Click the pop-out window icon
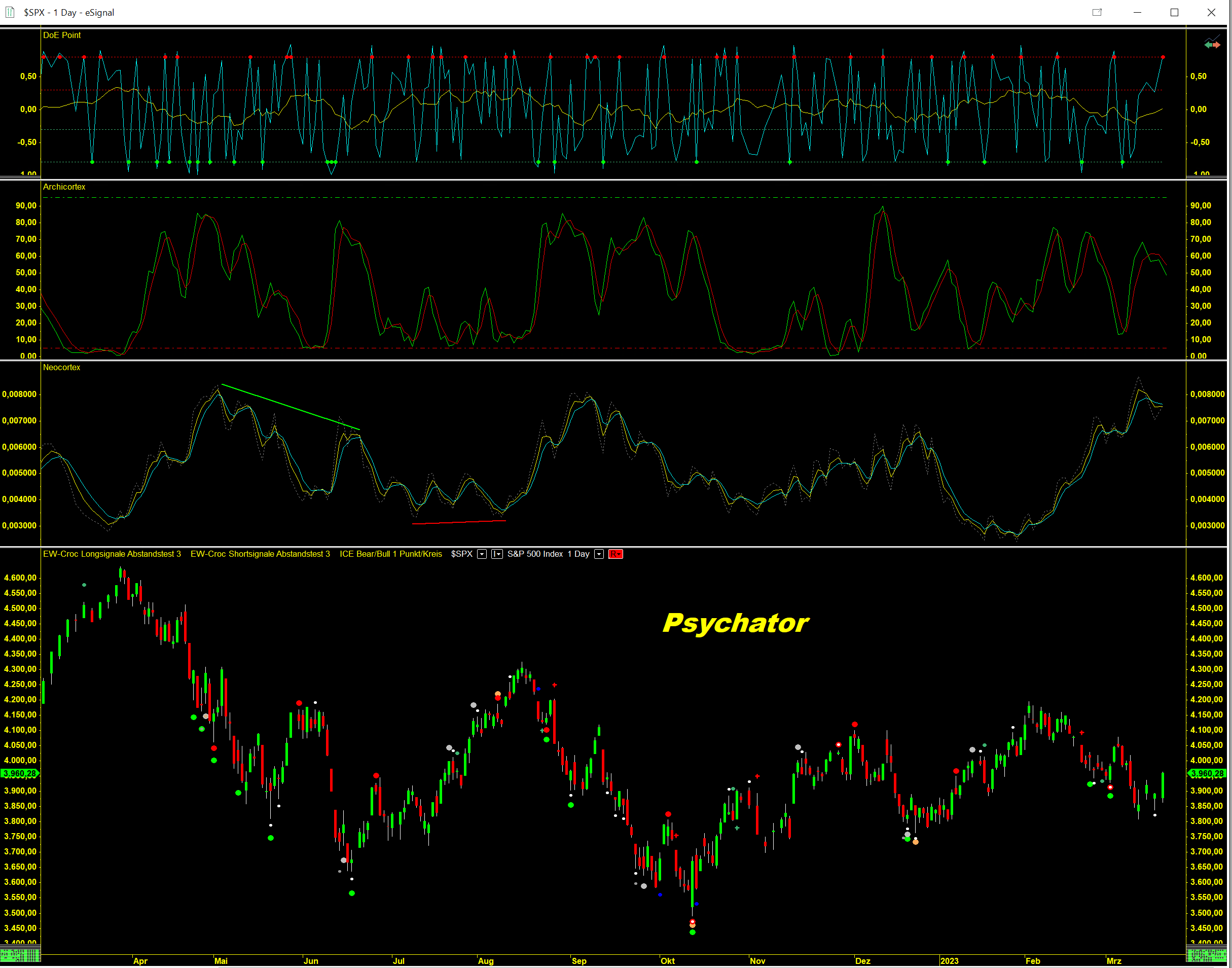Viewport: 1232px width, 968px height. pyautogui.click(x=1097, y=13)
